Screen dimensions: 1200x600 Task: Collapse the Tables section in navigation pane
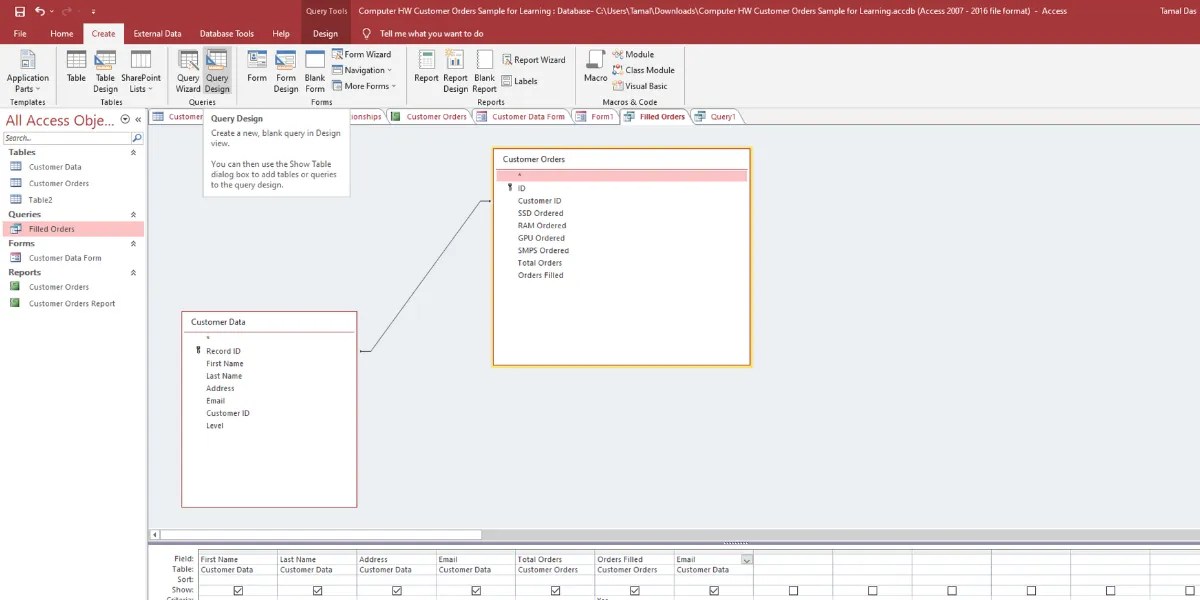tap(132, 152)
